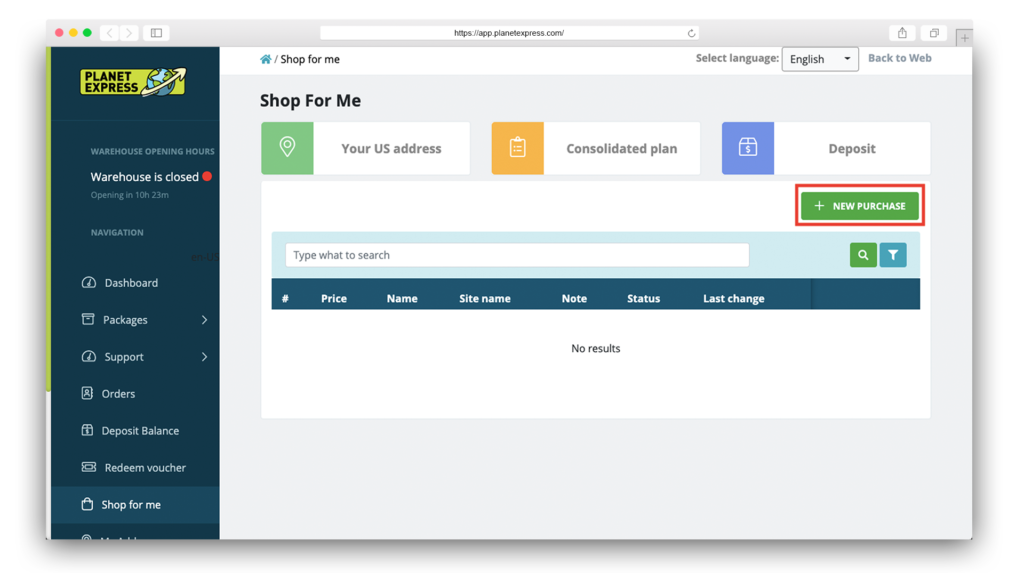Click the New Purchase button
This screenshot has height=573, width=1024.
point(859,206)
